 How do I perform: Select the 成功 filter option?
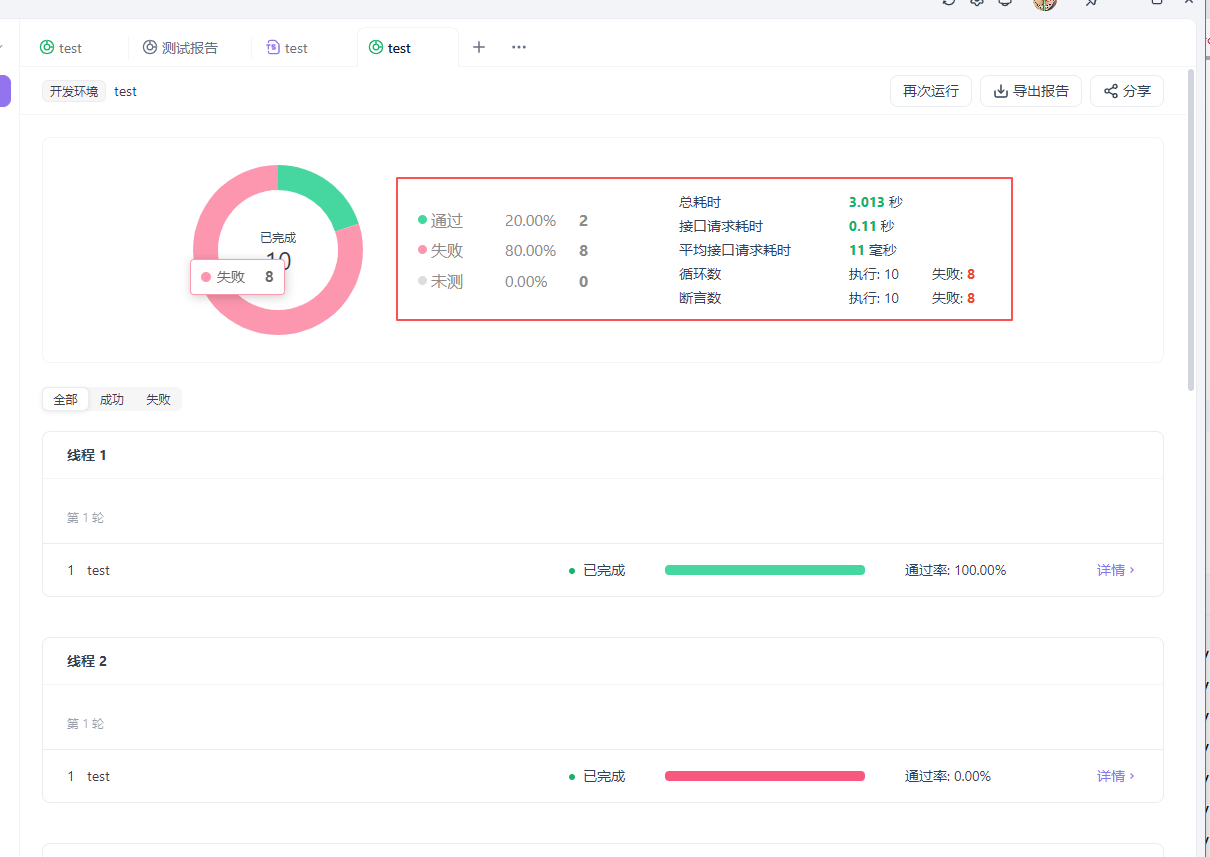tap(112, 400)
